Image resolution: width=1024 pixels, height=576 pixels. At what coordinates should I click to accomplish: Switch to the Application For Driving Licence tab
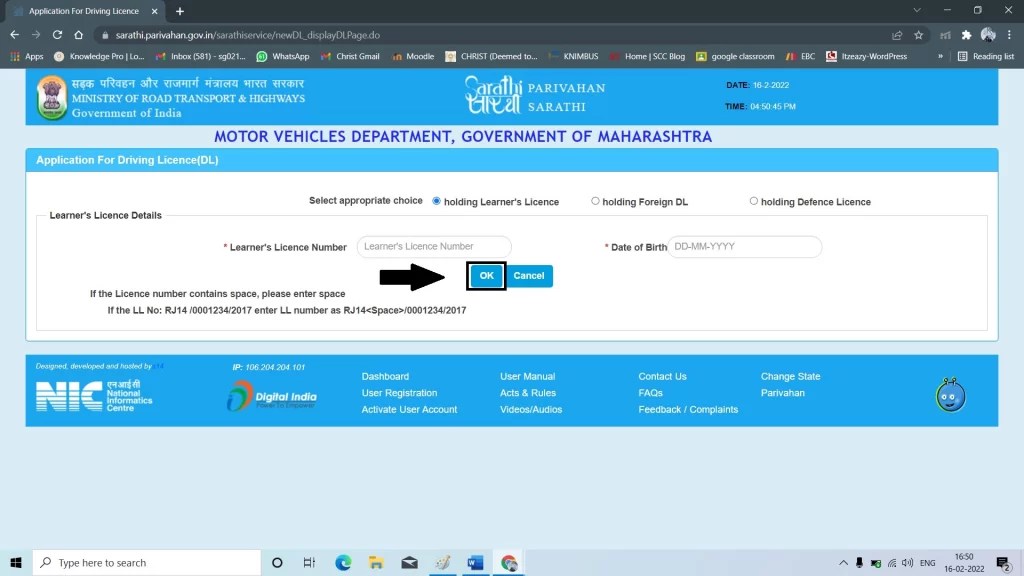[x=85, y=11]
